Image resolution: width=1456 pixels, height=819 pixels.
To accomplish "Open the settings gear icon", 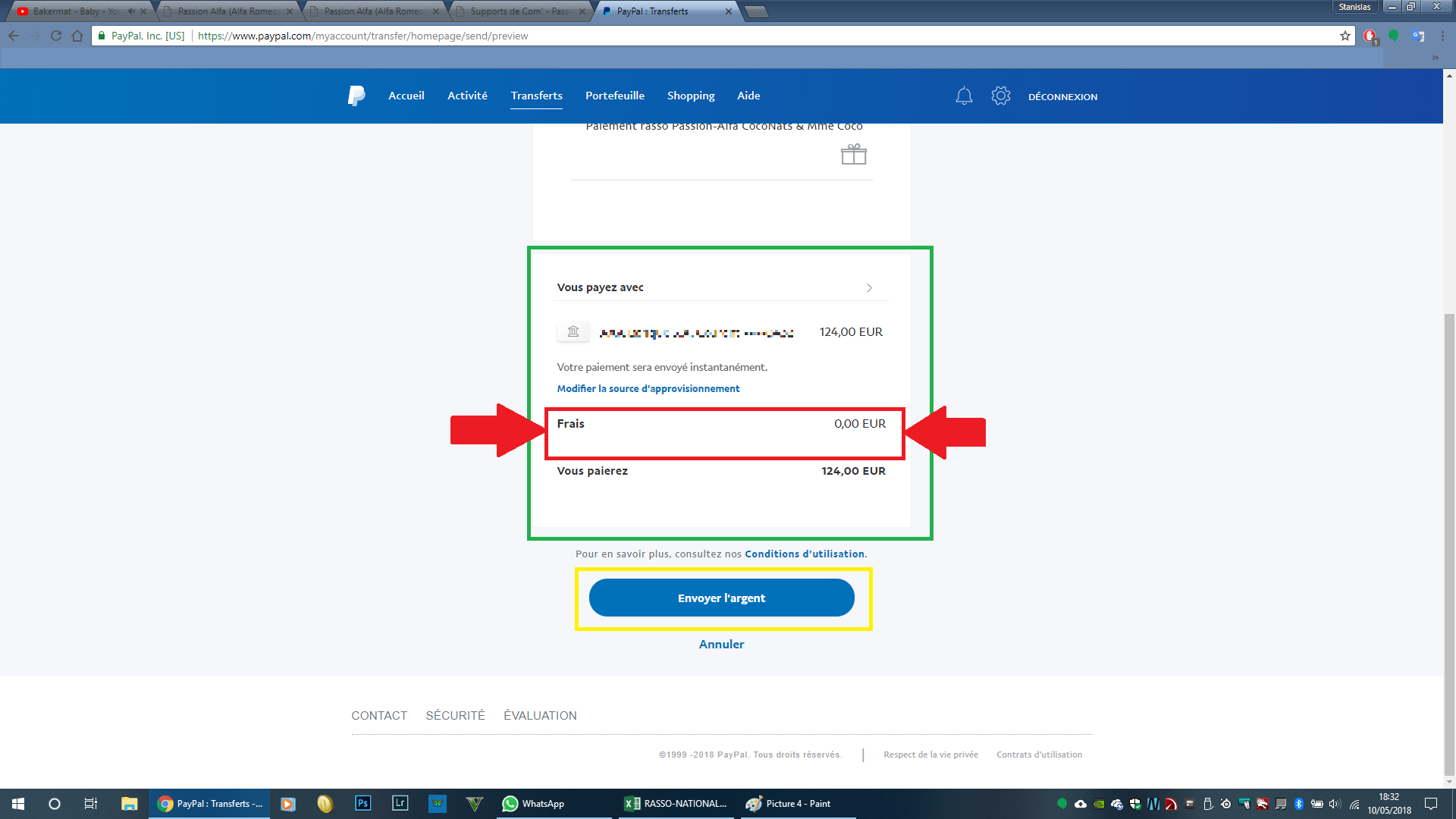I will coord(1000,96).
